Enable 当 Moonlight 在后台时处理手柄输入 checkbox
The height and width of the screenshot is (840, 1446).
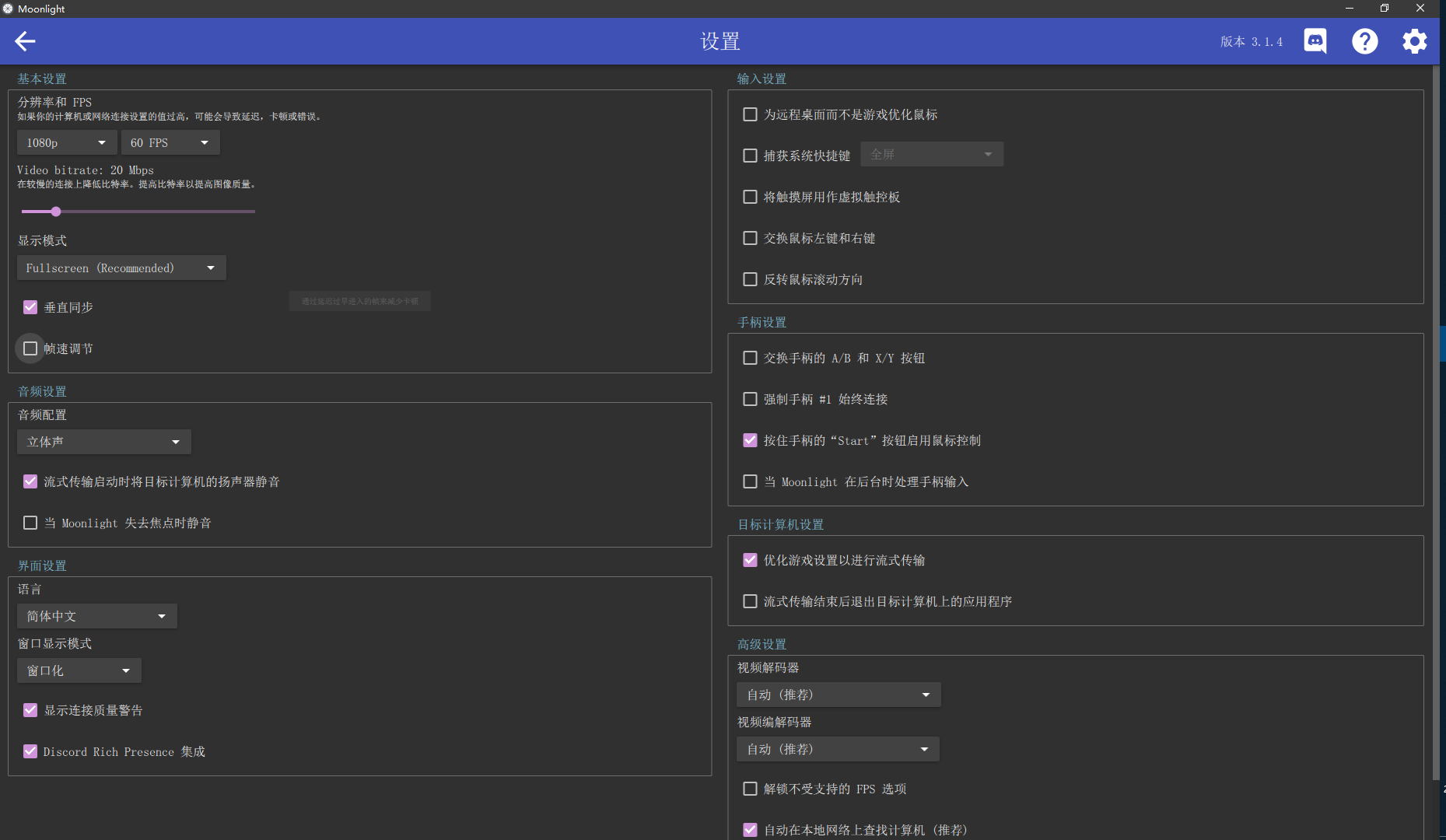(x=751, y=481)
